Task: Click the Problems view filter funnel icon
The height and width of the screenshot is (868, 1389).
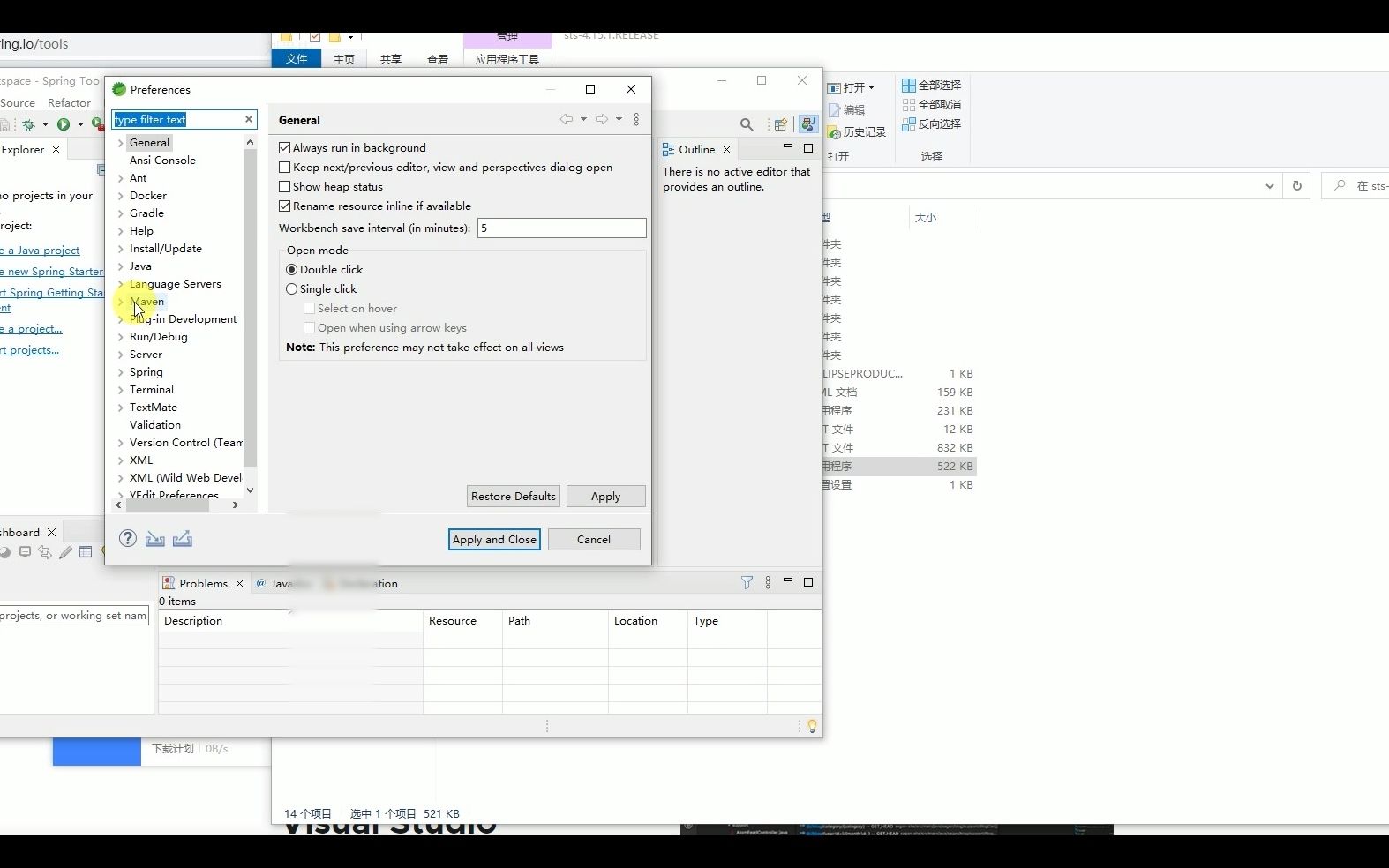Action: 747,582
